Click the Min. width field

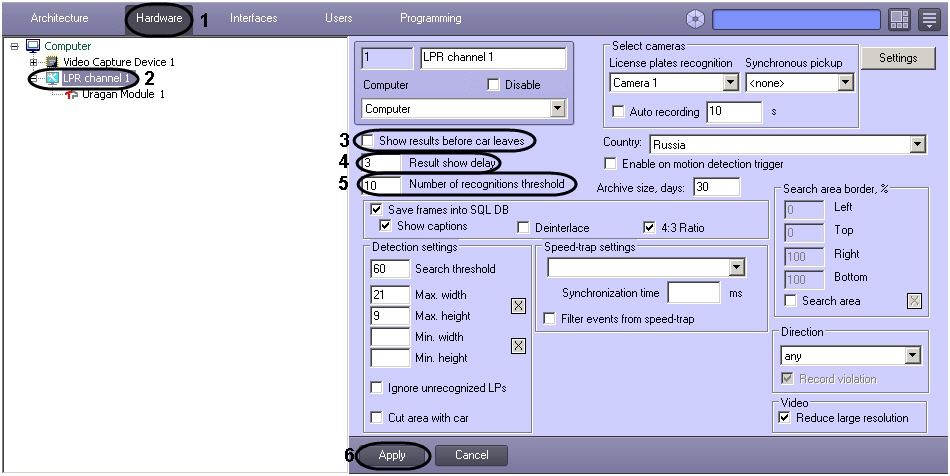pos(390,337)
